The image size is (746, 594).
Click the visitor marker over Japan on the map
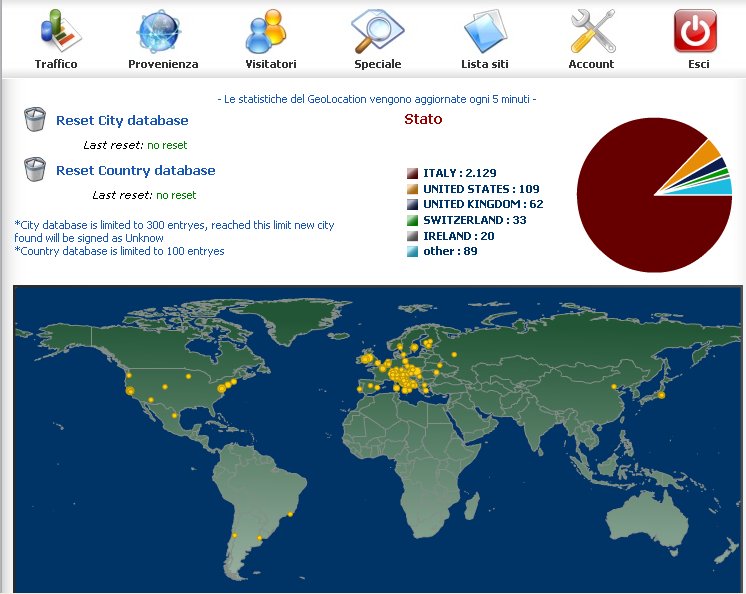coord(661,395)
